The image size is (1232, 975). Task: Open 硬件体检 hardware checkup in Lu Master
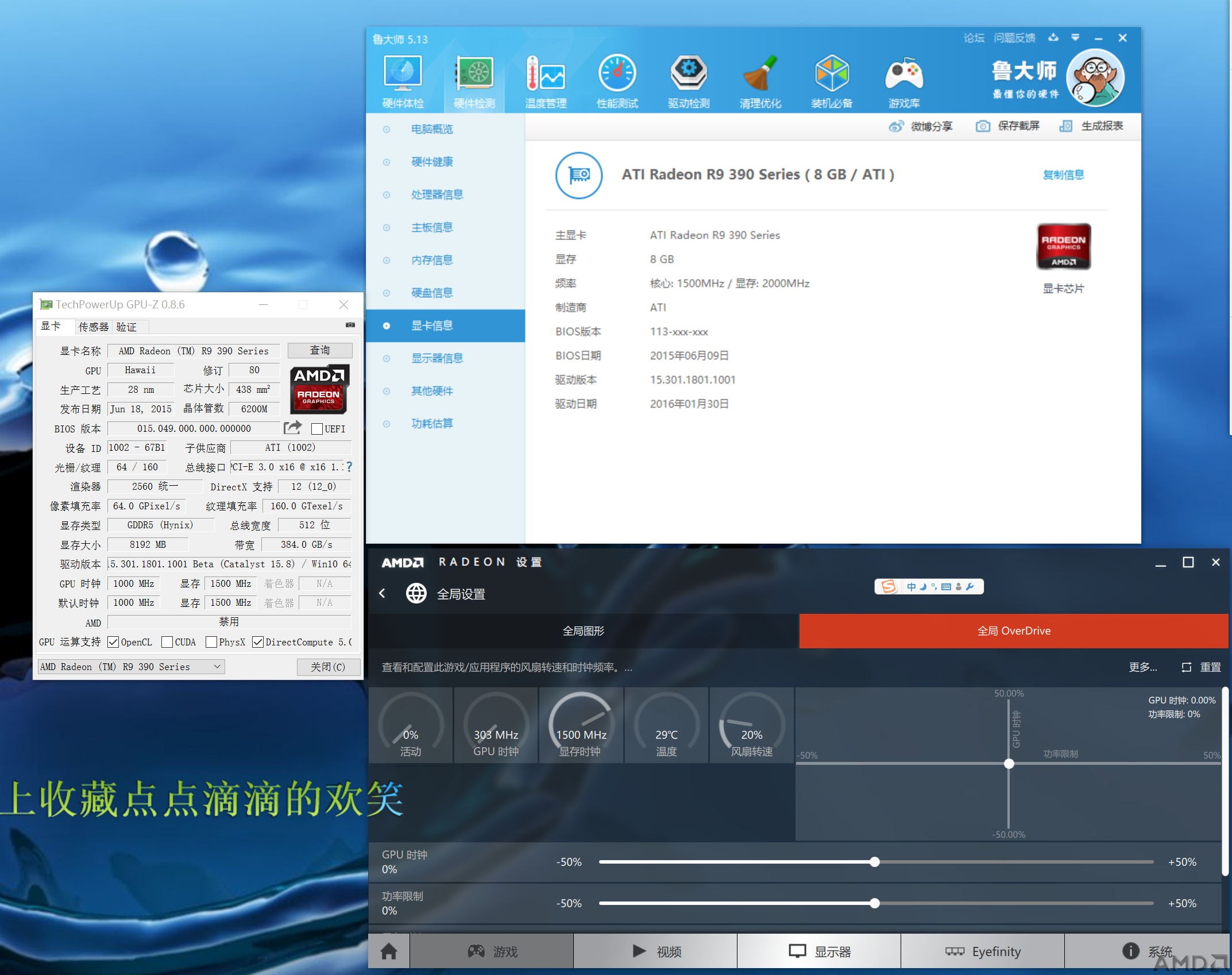[x=403, y=82]
